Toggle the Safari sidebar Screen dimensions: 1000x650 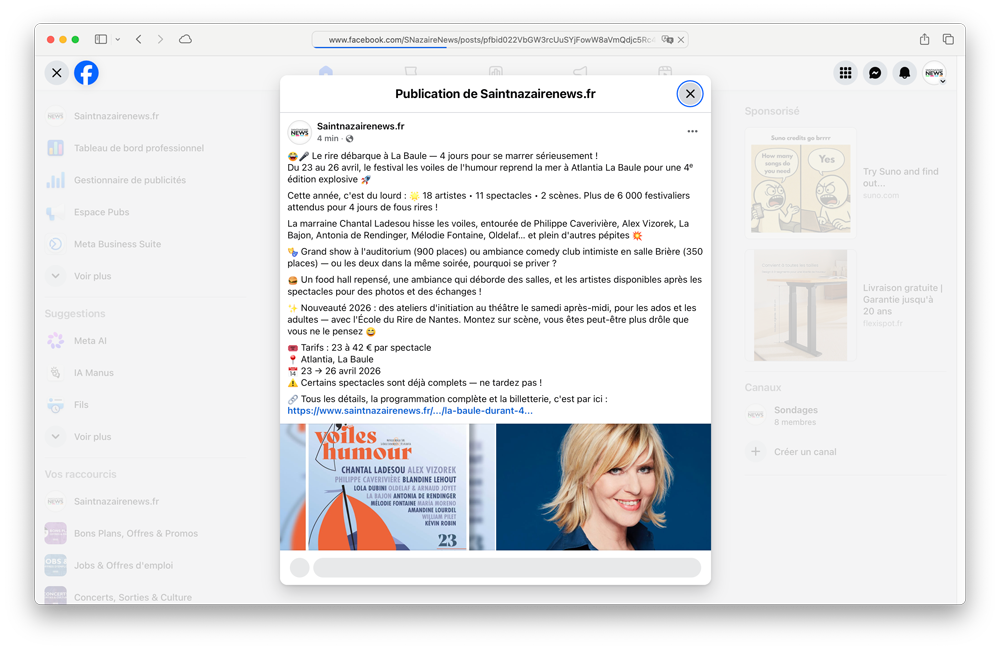point(101,39)
